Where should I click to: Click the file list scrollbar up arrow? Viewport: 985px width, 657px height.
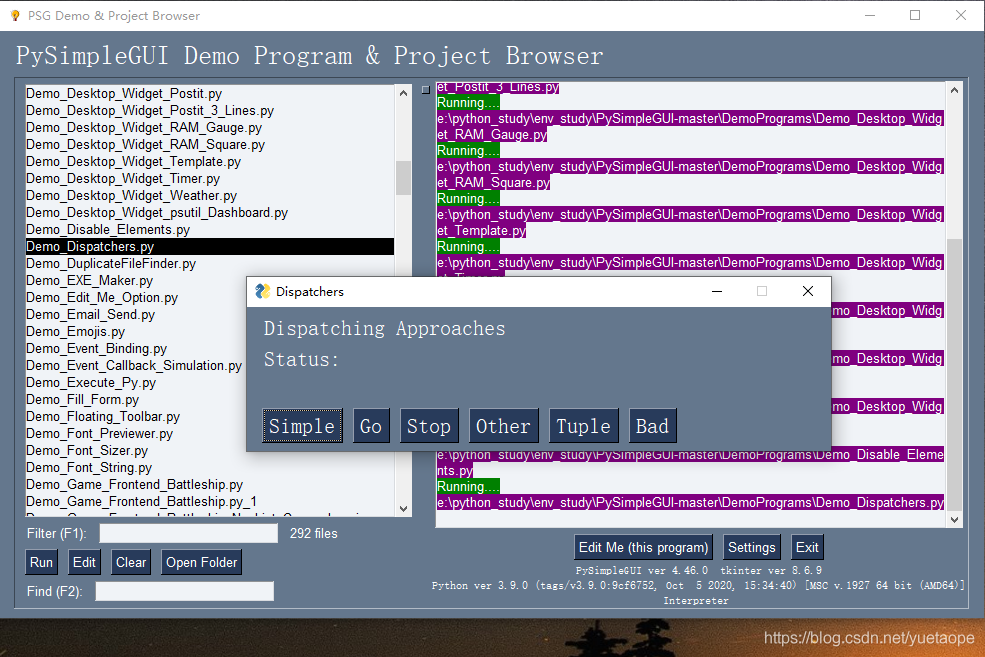403,93
